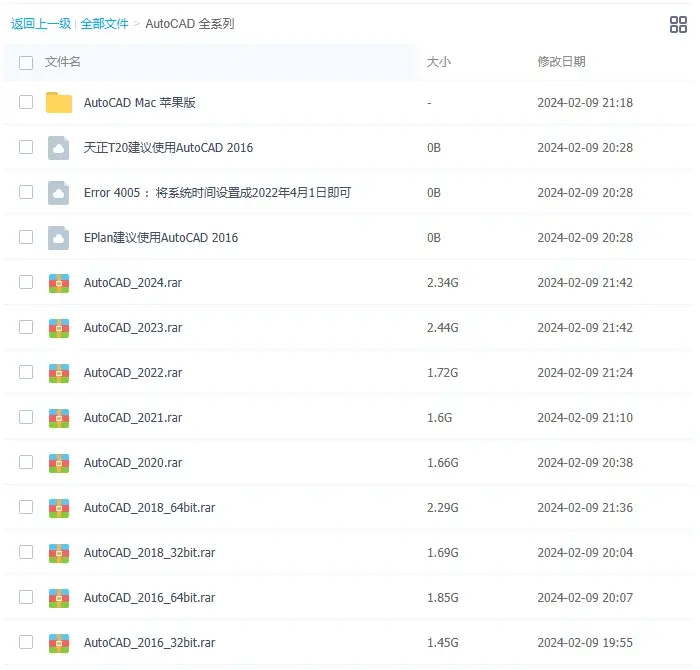Screen dimensions: 700x670
Task: Open AutoCAD_2023.rar file name
Action: click(x=133, y=328)
